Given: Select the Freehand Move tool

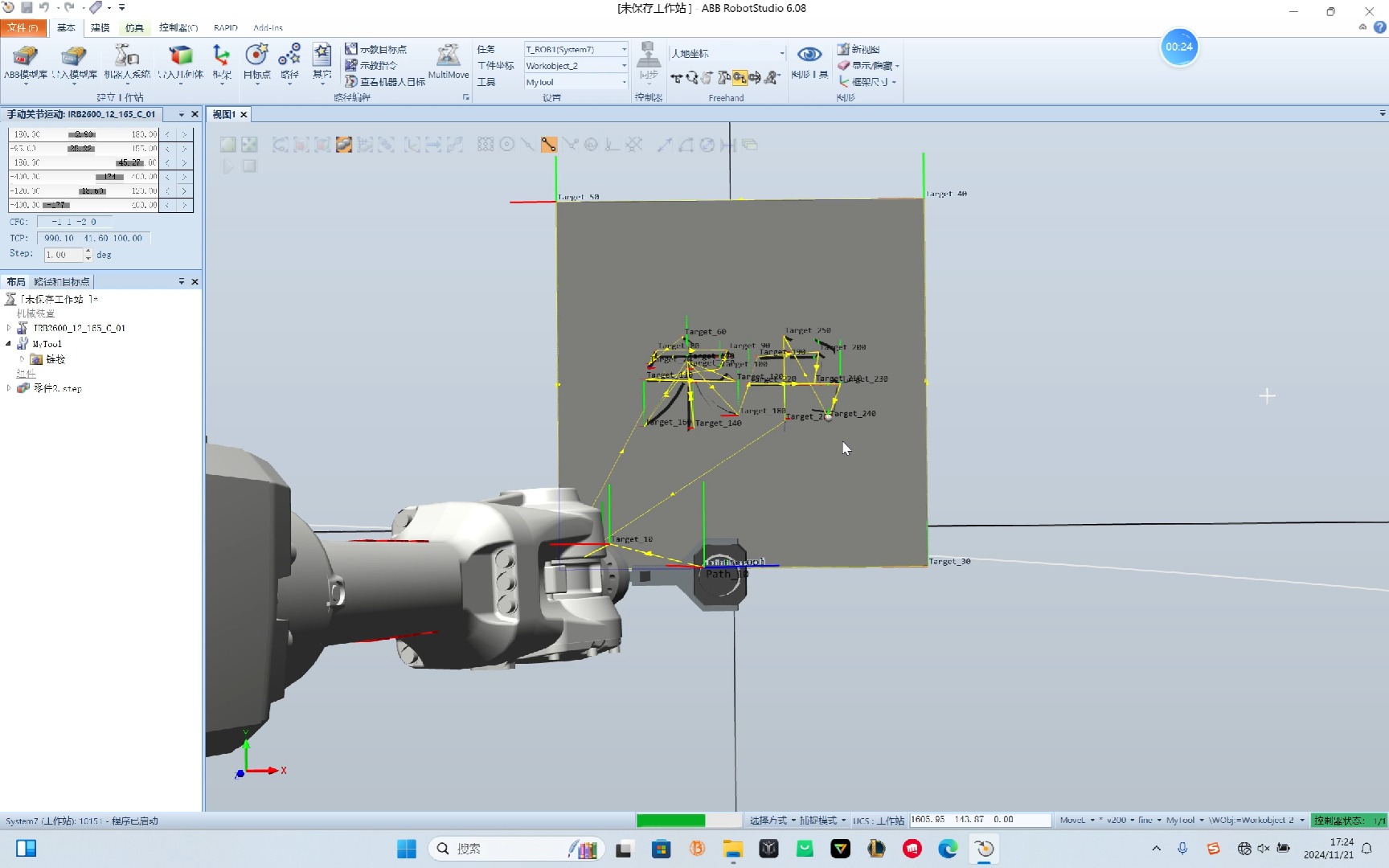Looking at the screenshot, I should click(677, 78).
